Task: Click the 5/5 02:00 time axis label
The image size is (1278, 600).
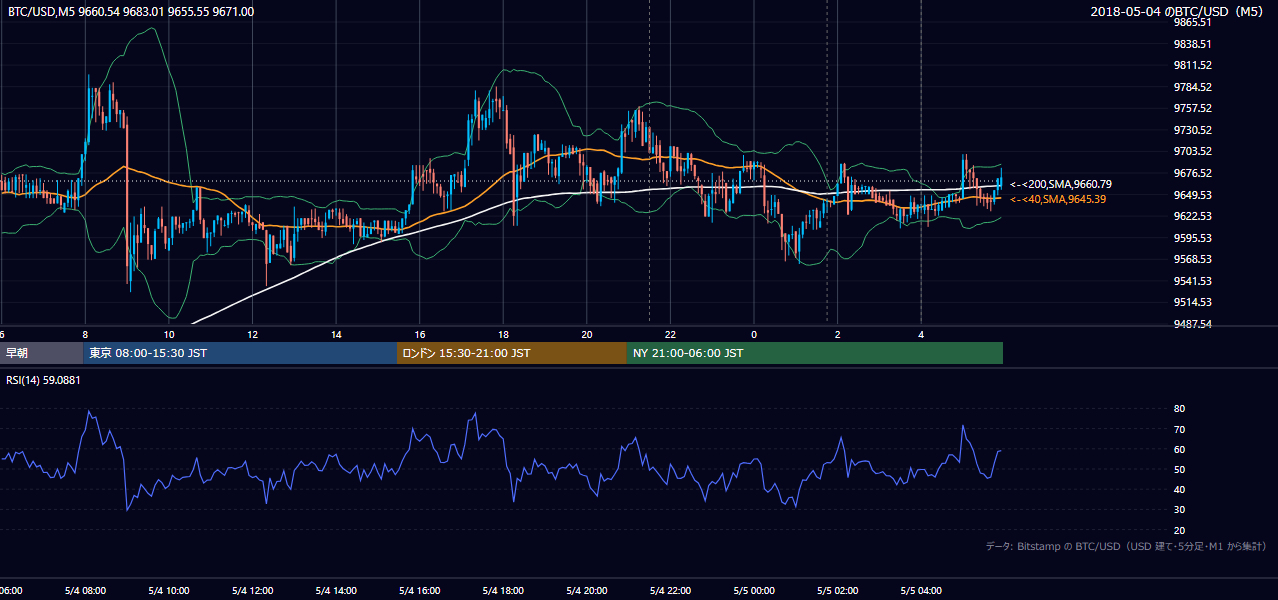Action: (x=837, y=591)
